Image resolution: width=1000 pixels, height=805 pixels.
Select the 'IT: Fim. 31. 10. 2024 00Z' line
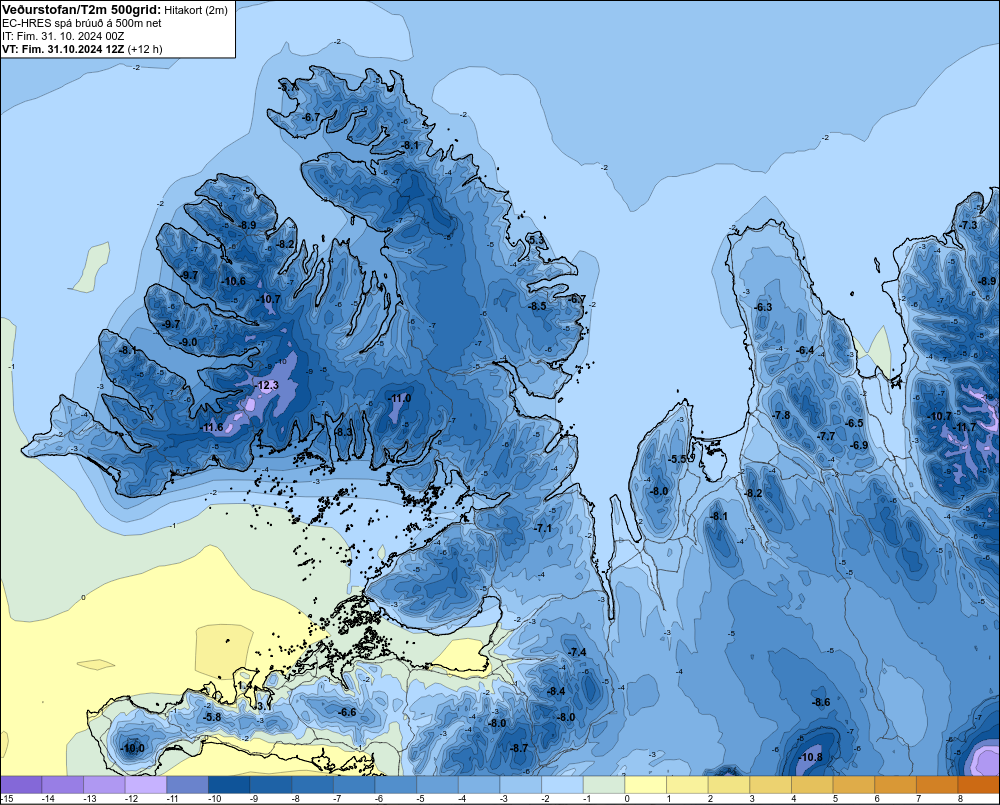pyautogui.click(x=63, y=36)
